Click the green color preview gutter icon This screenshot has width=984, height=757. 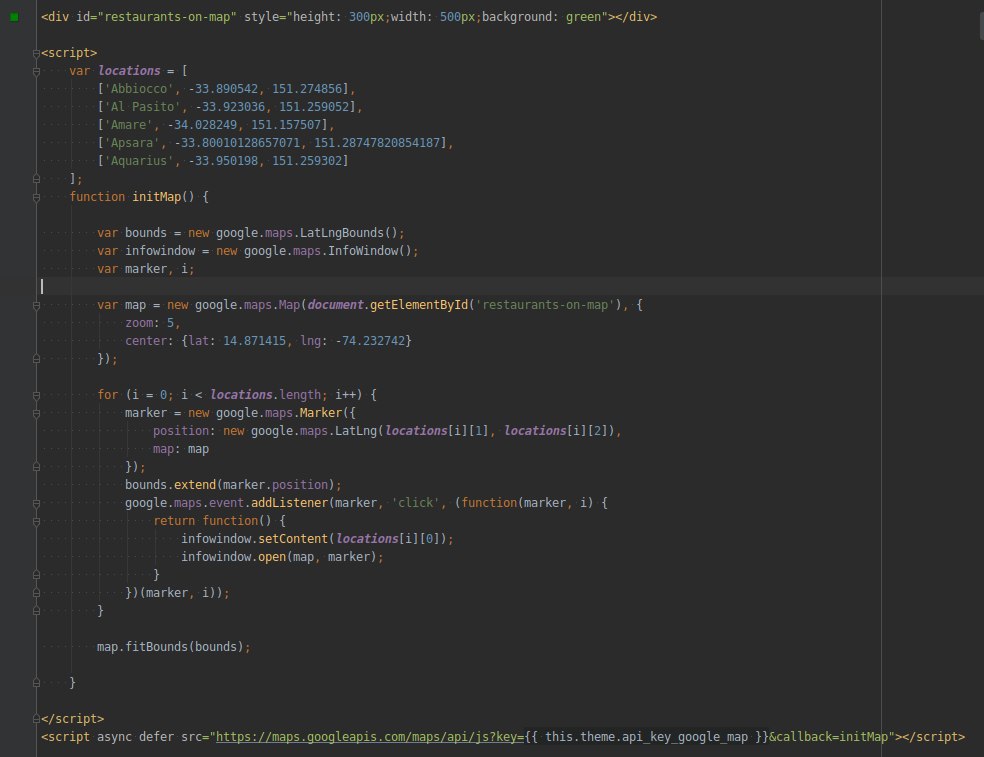(14, 17)
